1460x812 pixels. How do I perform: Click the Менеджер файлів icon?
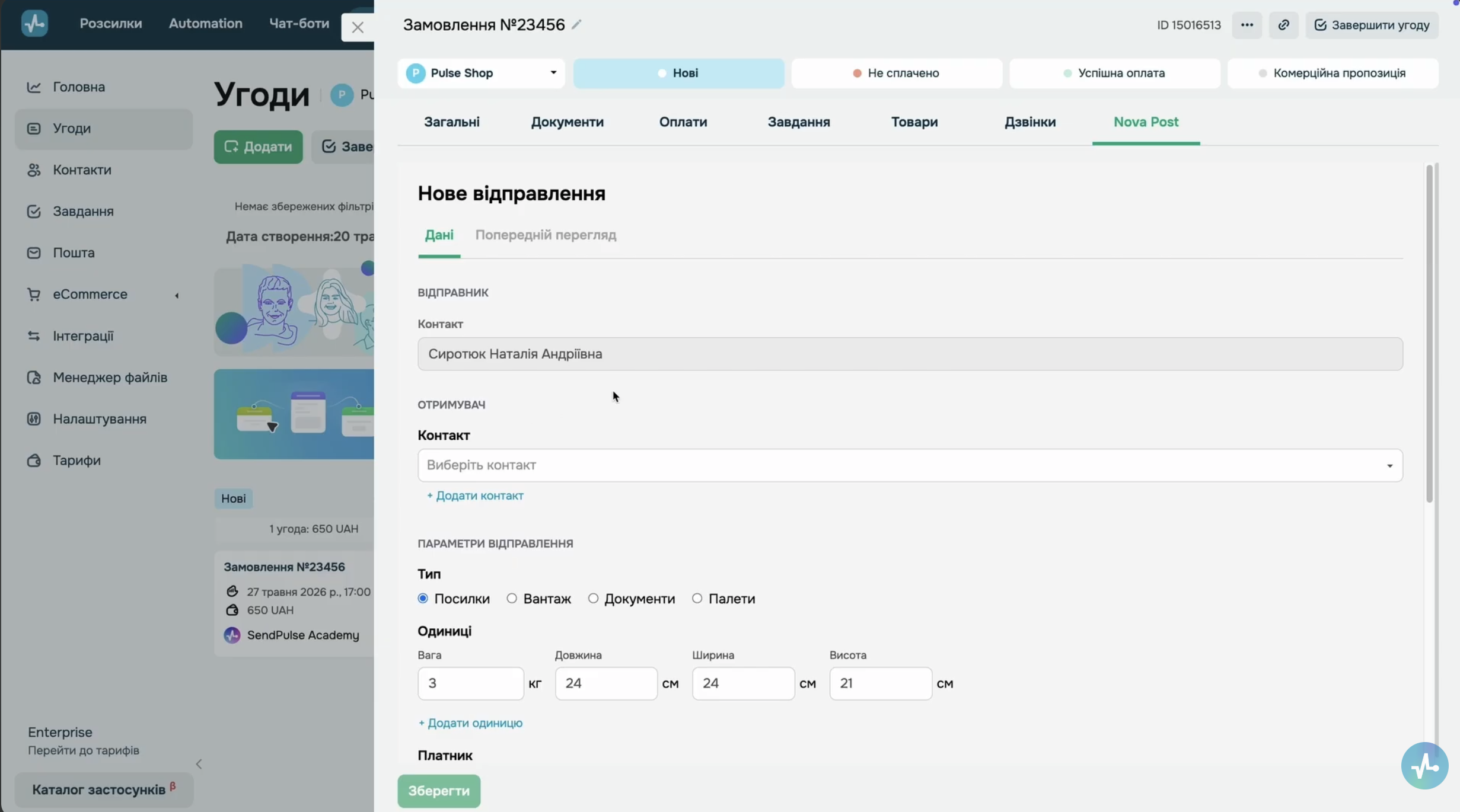point(34,378)
